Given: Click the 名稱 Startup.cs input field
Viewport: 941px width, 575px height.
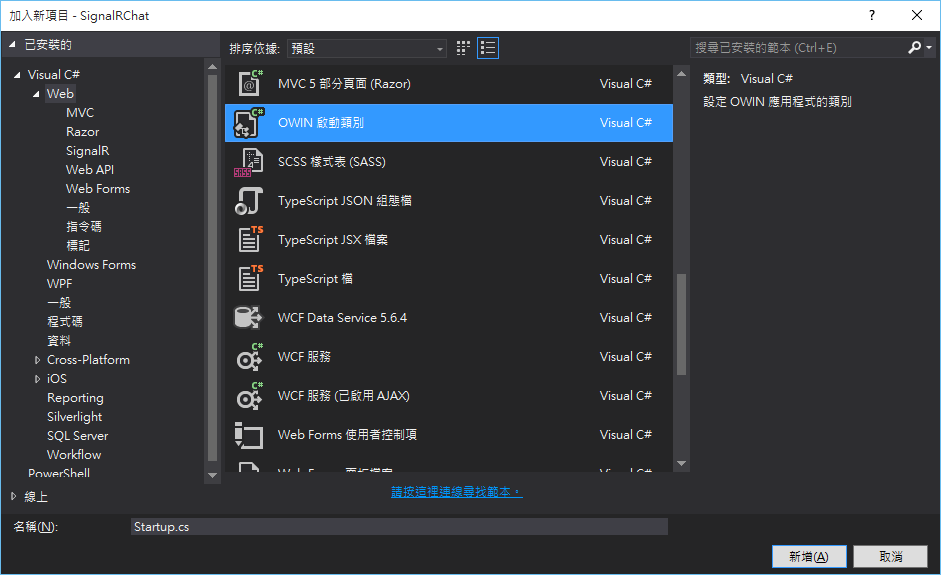Looking at the screenshot, I should tap(399, 527).
